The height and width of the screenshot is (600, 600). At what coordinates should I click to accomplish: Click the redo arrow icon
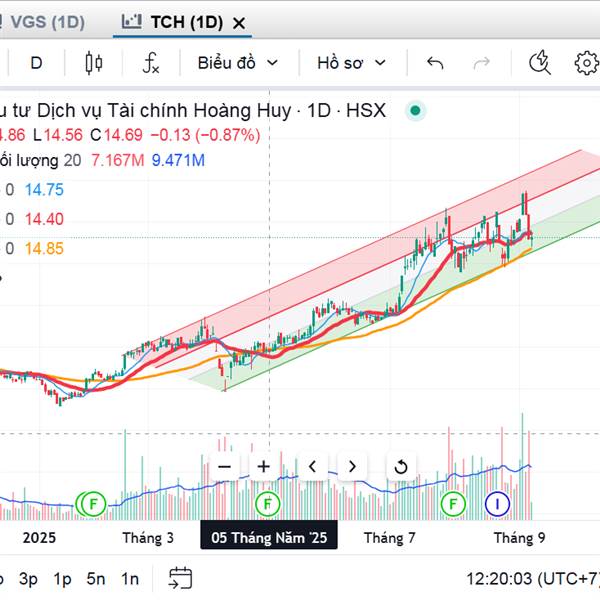click(x=482, y=63)
